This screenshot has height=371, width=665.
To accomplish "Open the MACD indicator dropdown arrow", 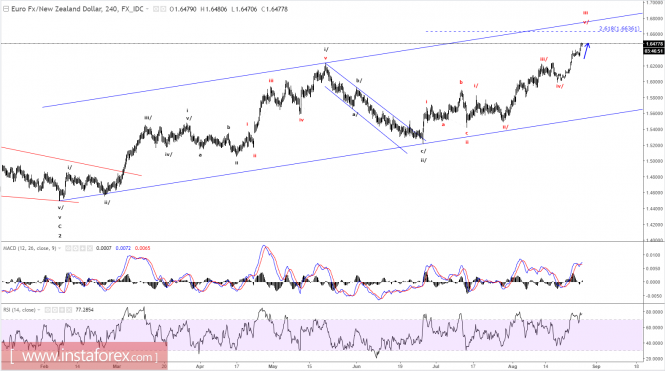I will [59, 248].
